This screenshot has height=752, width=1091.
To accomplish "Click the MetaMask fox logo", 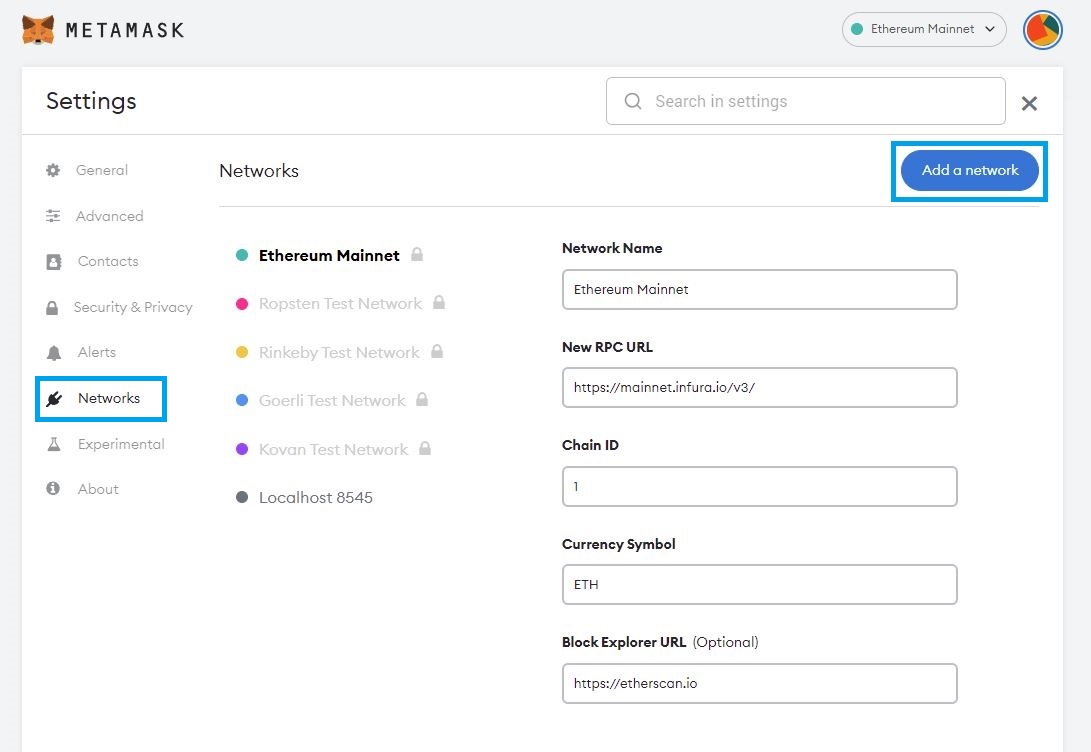I will (38, 30).
